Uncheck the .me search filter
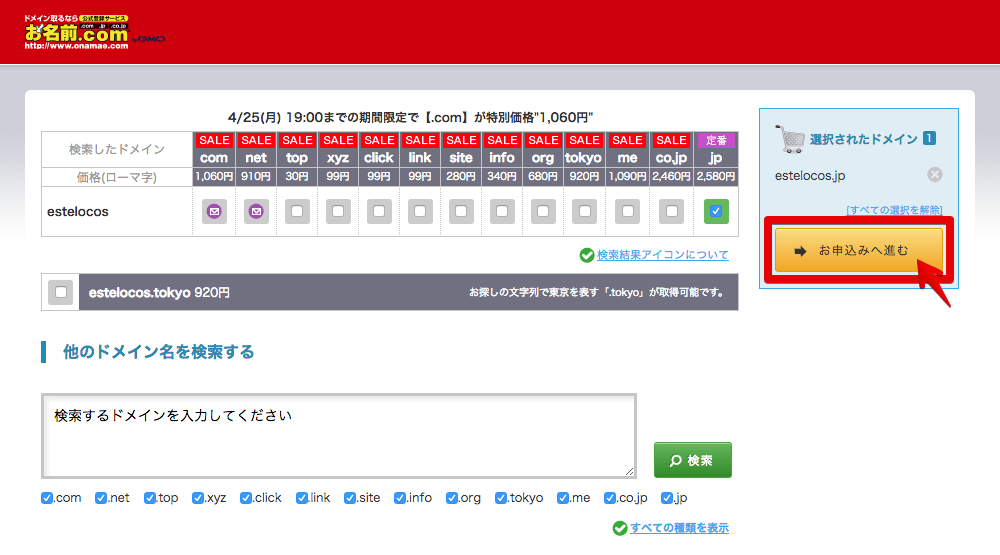Viewport: 1000px width, 555px height. [x=562, y=498]
